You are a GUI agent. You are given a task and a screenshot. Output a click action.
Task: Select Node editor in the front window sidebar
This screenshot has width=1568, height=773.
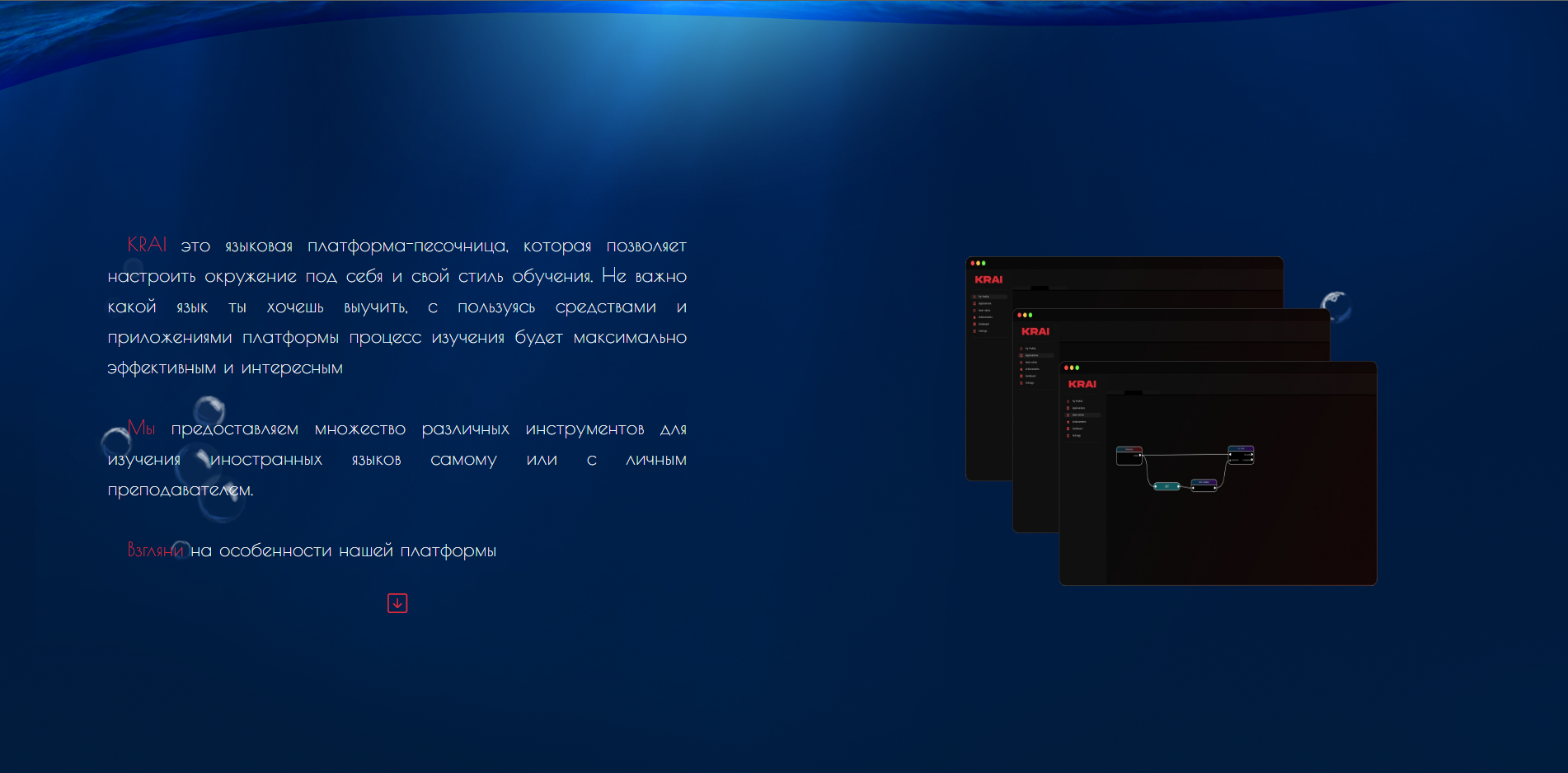tap(1078, 415)
